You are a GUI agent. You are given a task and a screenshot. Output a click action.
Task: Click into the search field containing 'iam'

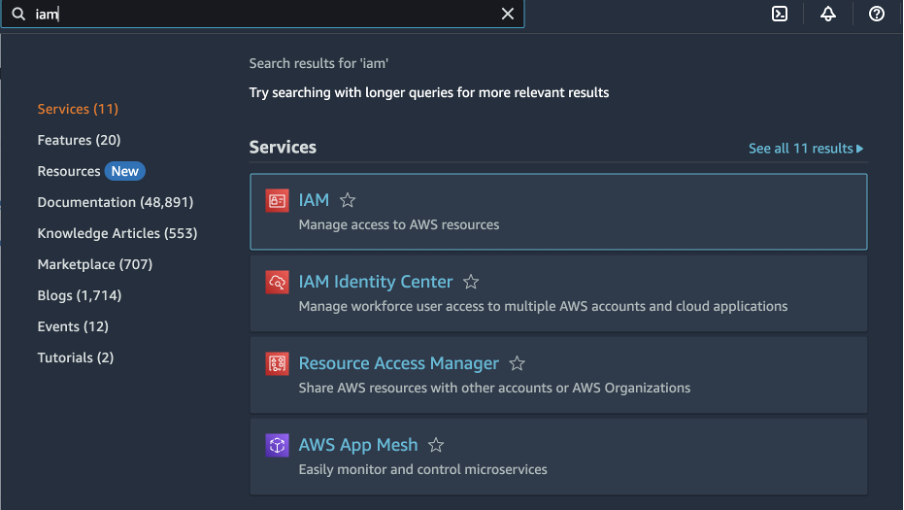(x=263, y=14)
